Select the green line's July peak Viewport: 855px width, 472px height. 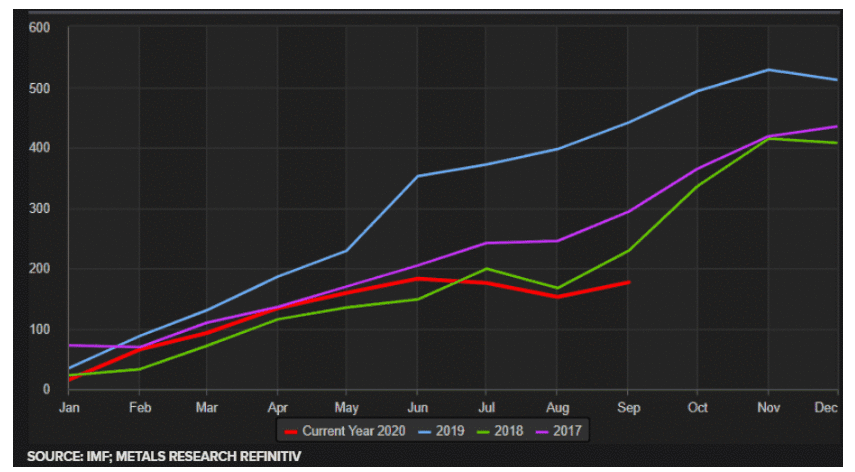[486, 268]
